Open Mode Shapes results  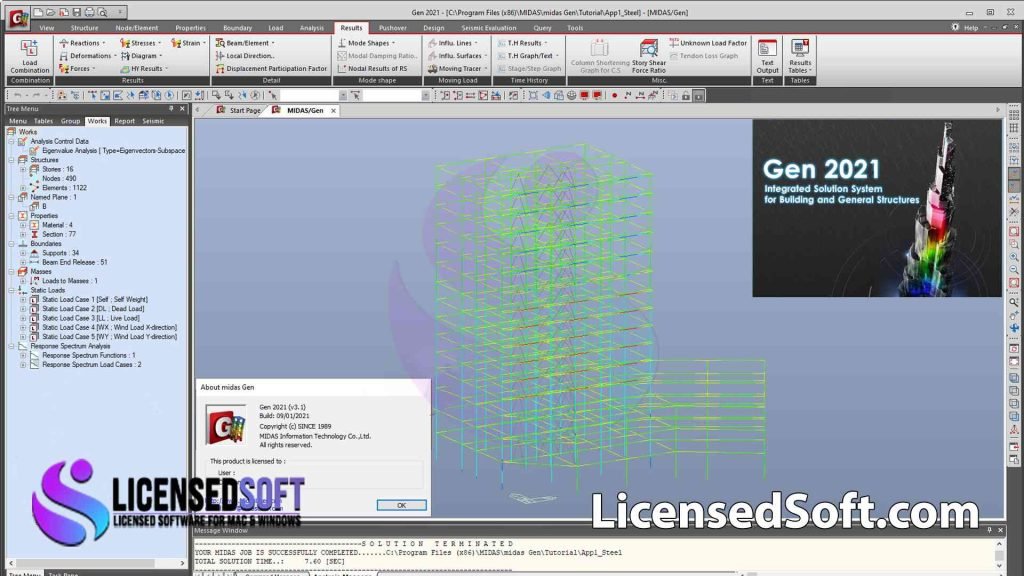pos(366,43)
